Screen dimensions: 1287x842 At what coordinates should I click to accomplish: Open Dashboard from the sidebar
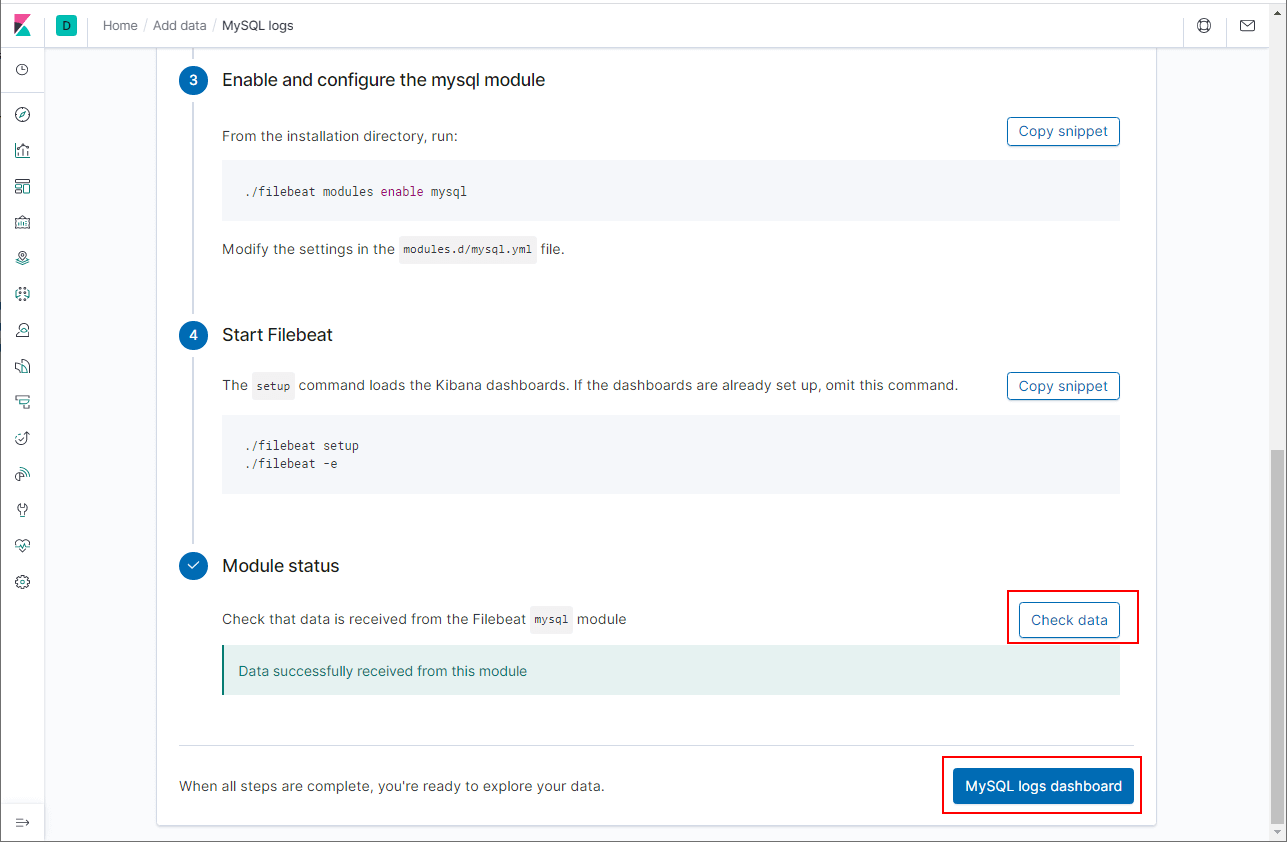(23, 186)
